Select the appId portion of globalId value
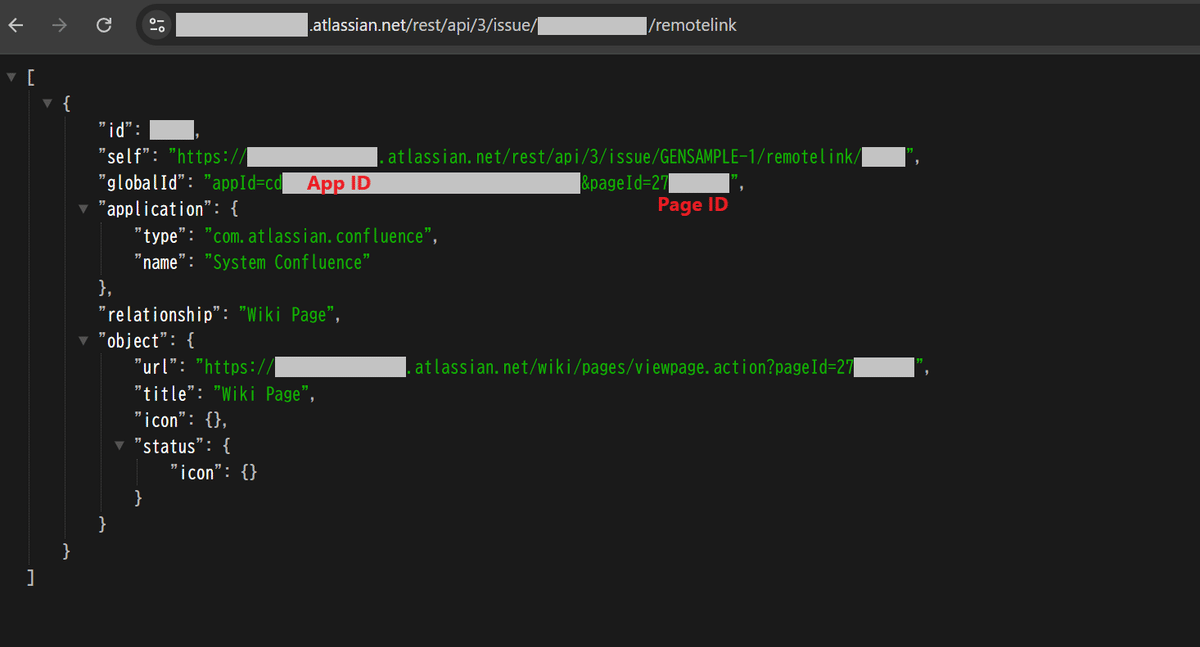Viewport: 1200px width, 647px height. pyautogui.click(x=393, y=183)
